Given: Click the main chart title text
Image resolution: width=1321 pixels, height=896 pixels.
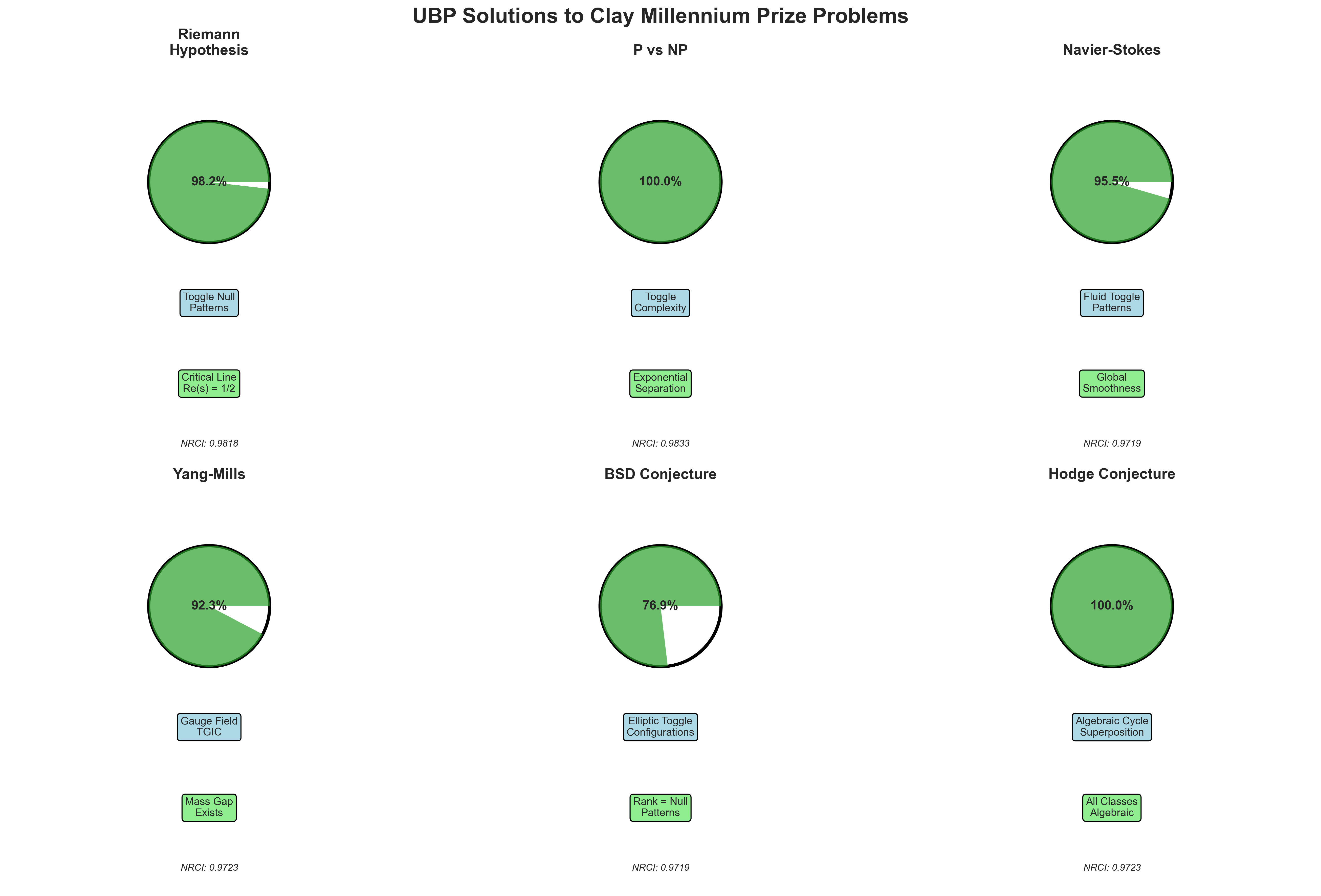Looking at the screenshot, I should tap(660, 16).
